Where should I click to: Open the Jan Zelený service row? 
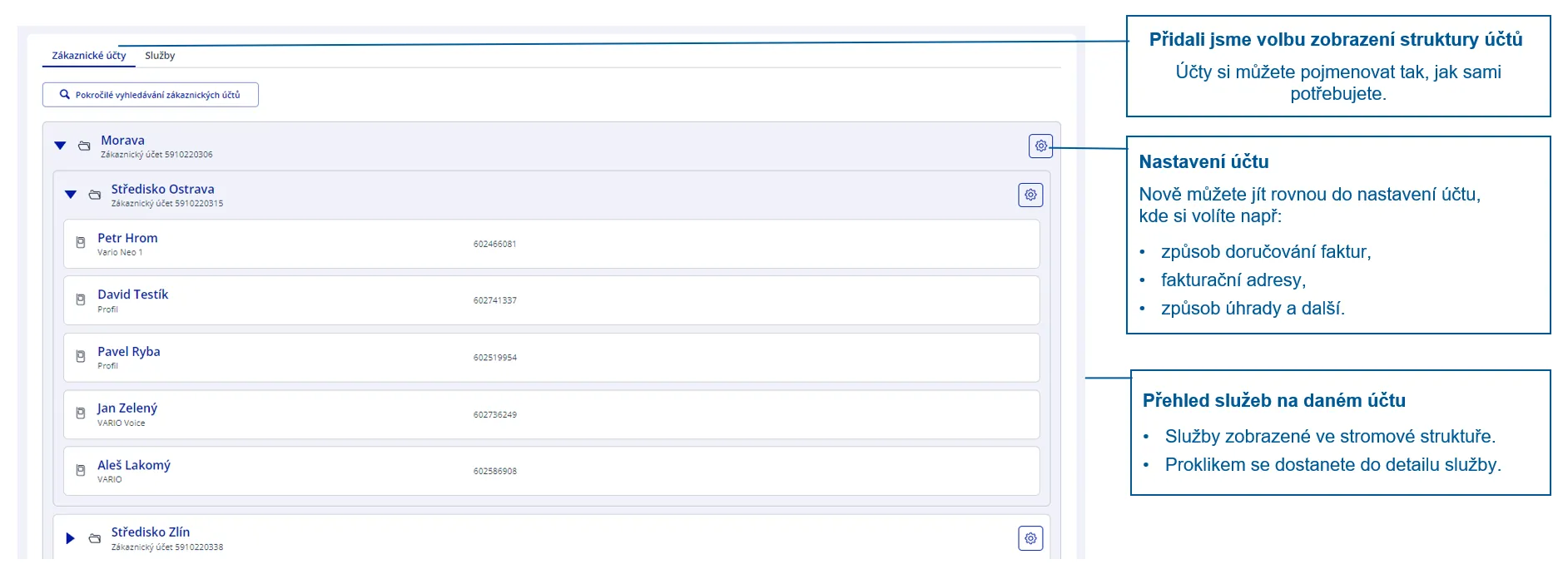(127, 408)
